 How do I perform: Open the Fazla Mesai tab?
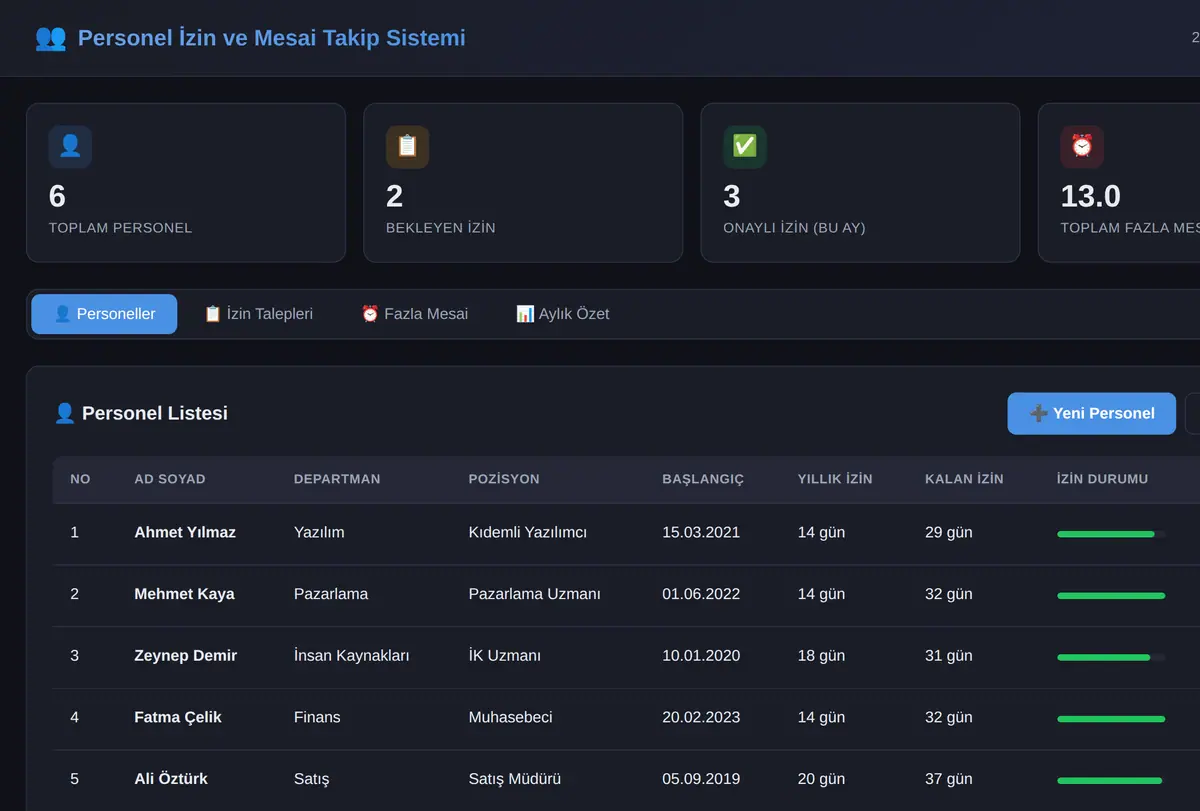tap(414, 314)
